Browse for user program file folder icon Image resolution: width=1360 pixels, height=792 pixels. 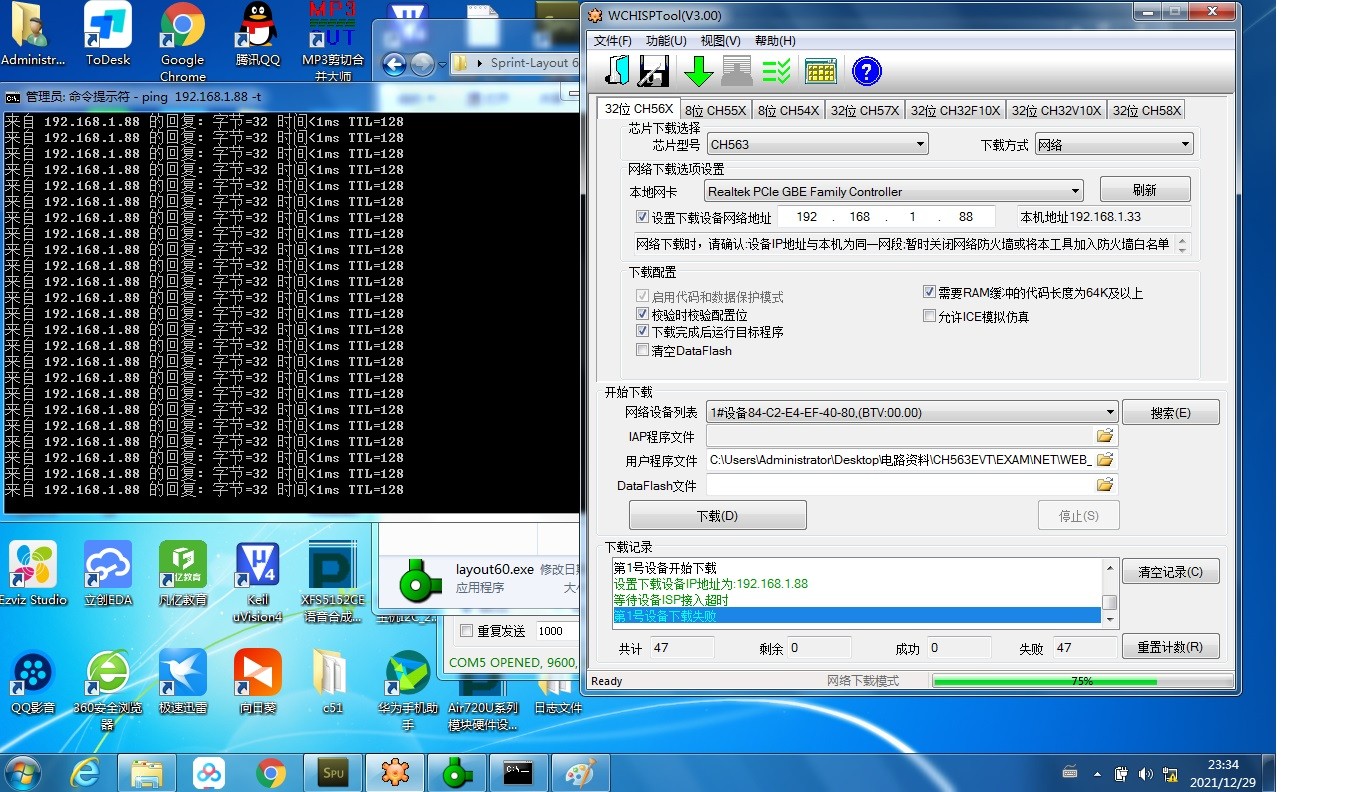1105,460
